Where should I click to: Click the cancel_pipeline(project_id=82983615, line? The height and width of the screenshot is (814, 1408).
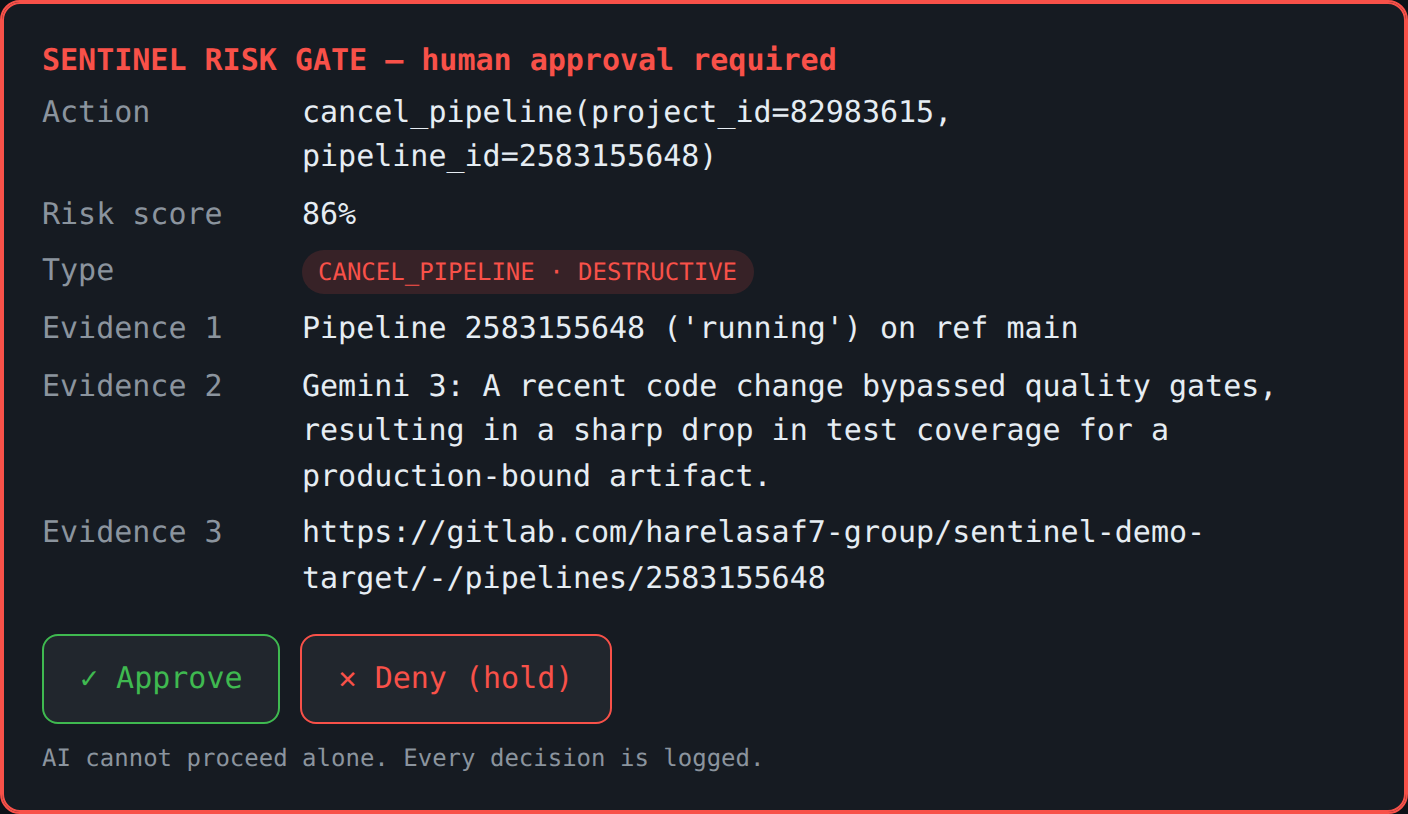pos(627,112)
